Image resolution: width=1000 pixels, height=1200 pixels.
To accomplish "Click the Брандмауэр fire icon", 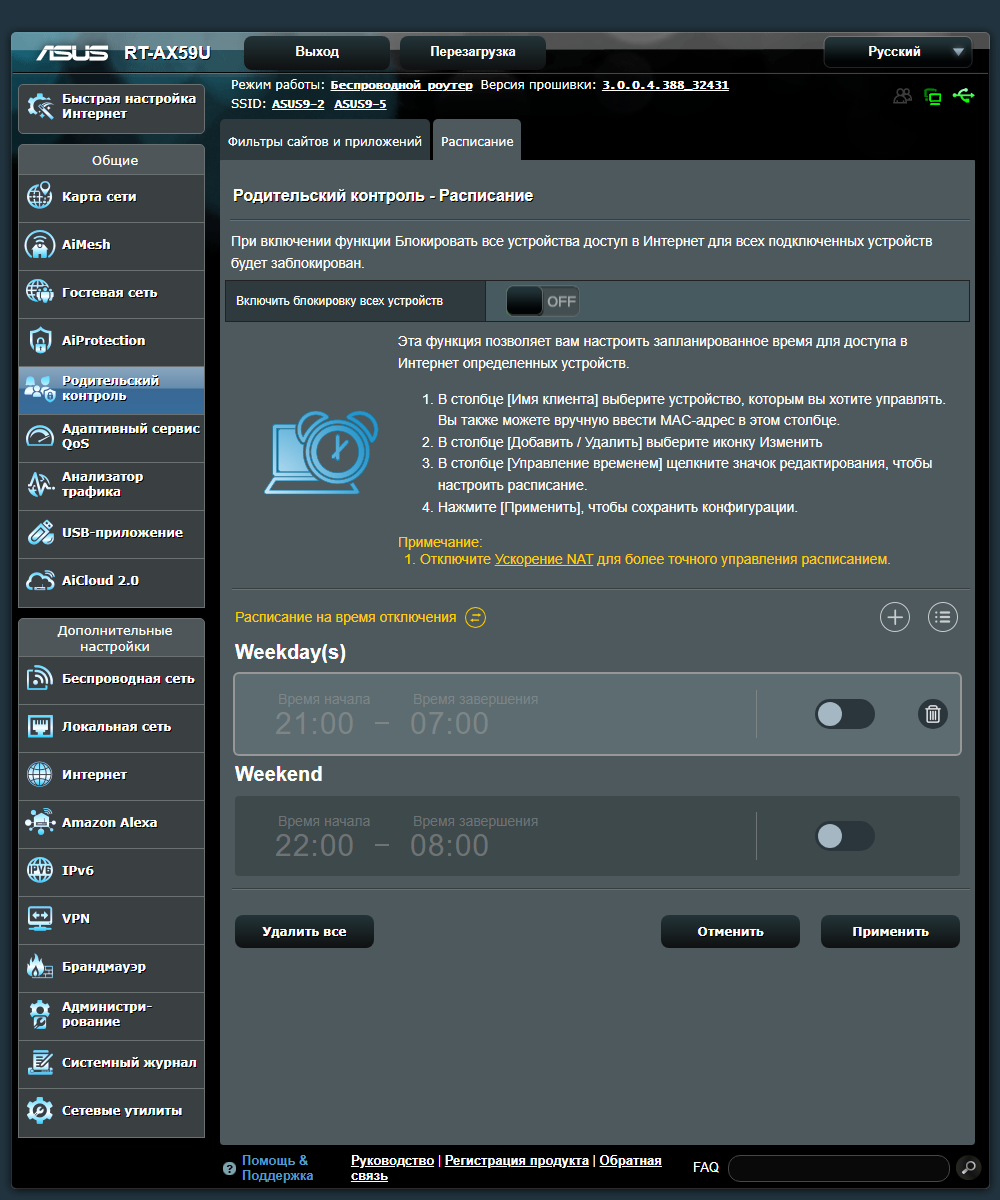I will [40, 966].
